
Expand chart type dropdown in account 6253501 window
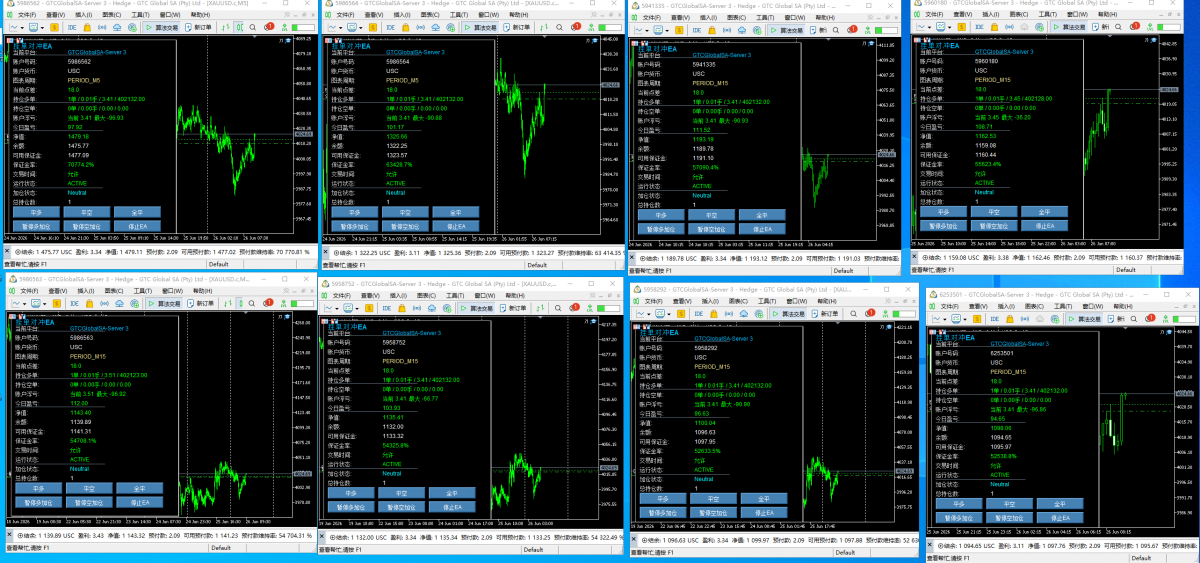point(944,320)
